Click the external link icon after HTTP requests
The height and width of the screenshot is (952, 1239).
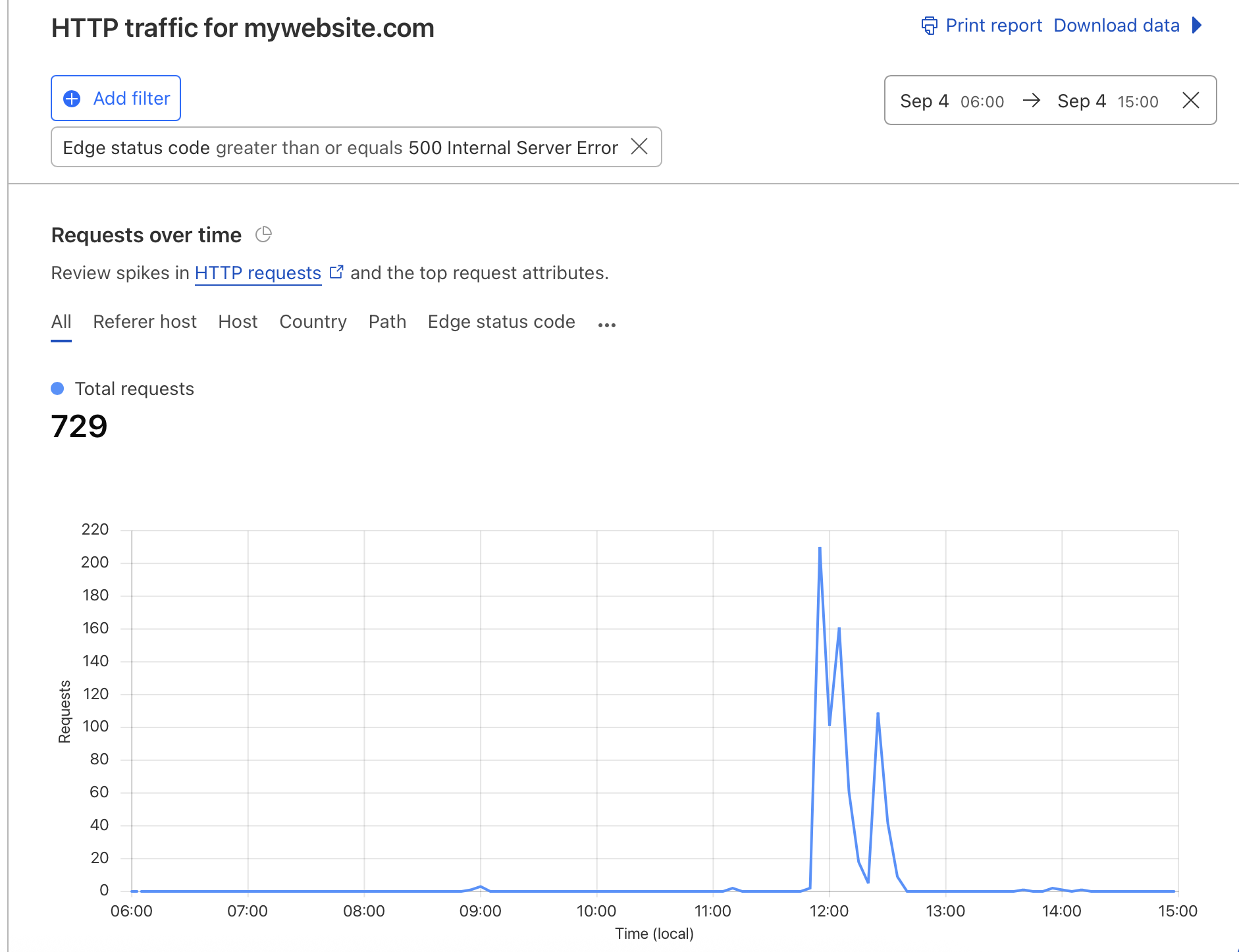point(336,272)
